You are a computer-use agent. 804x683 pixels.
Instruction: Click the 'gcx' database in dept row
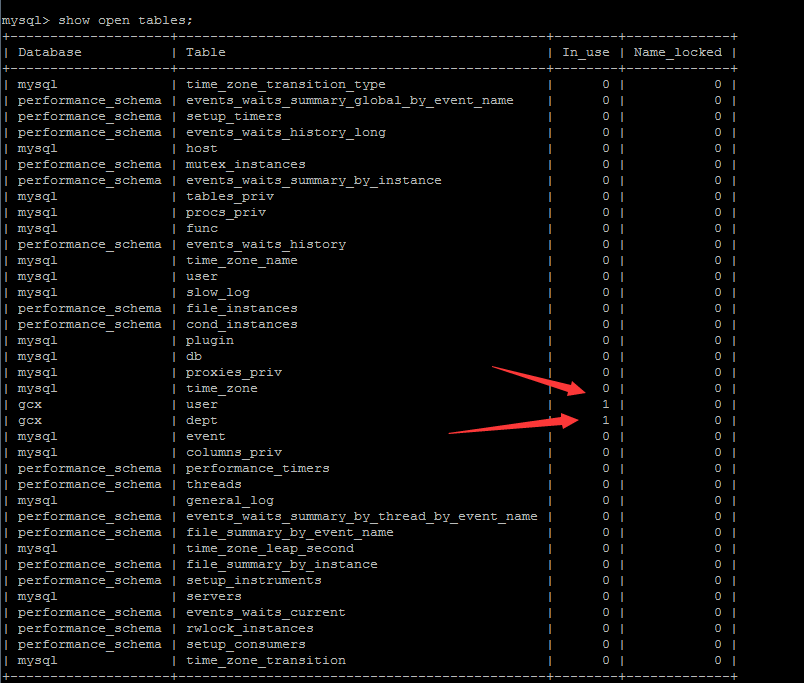[x=30, y=420]
